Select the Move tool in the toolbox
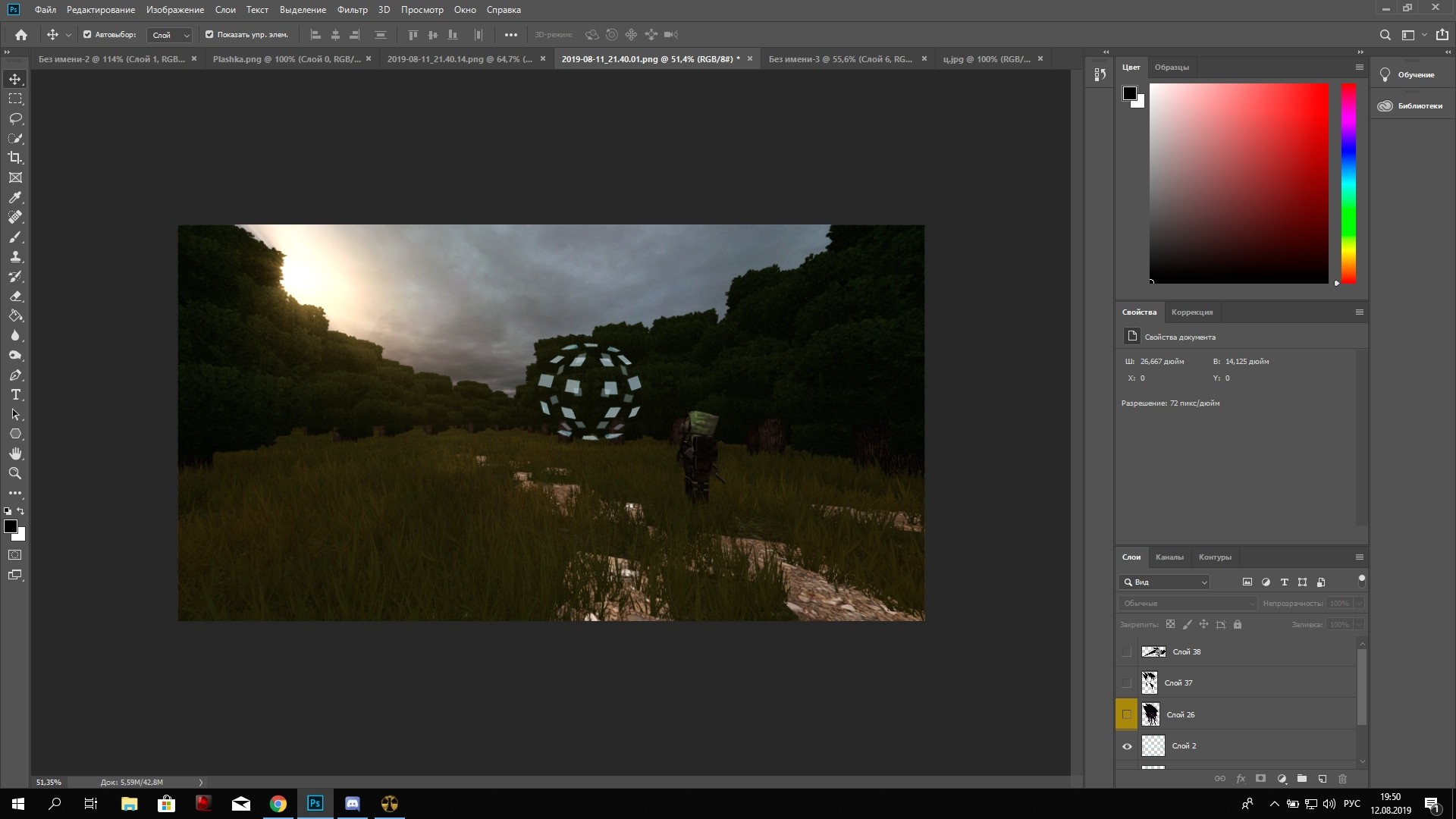Screen dimensions: 1456x819 tap(15, 79)
